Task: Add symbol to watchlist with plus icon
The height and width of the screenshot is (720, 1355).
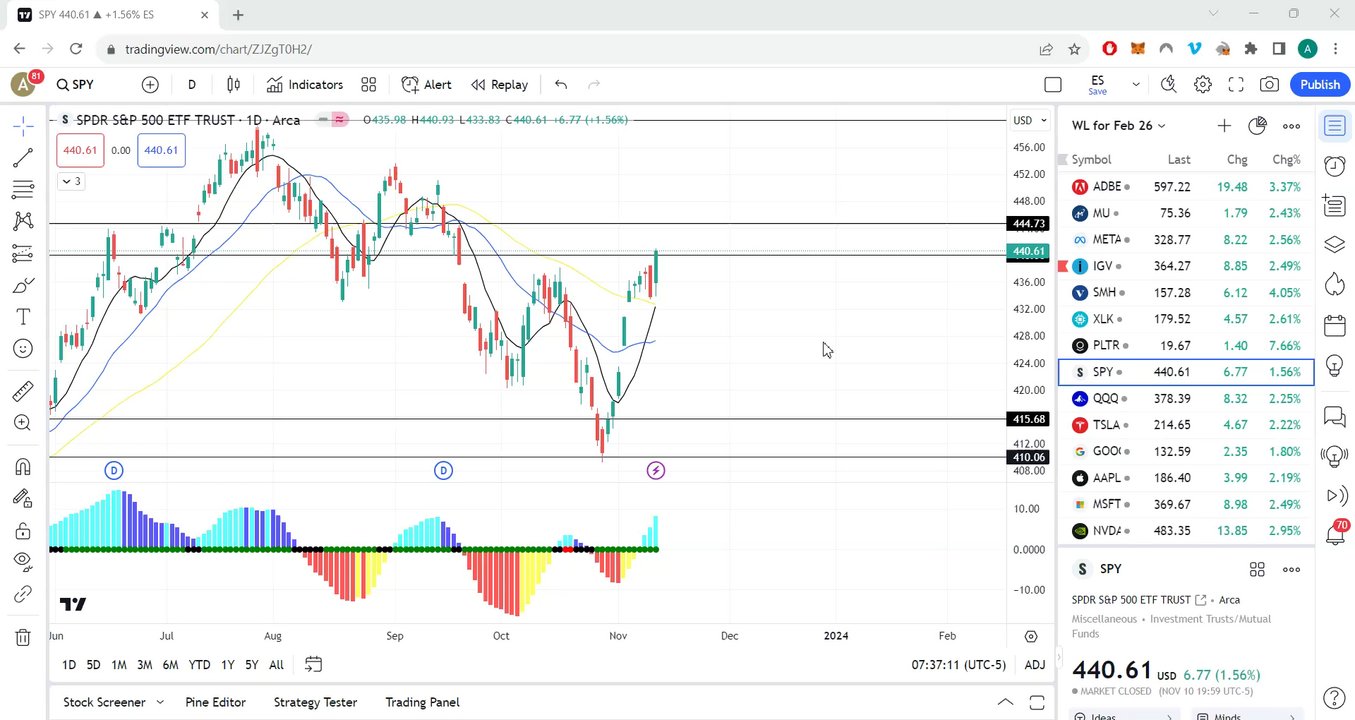Action: [x=1224, y=126]
